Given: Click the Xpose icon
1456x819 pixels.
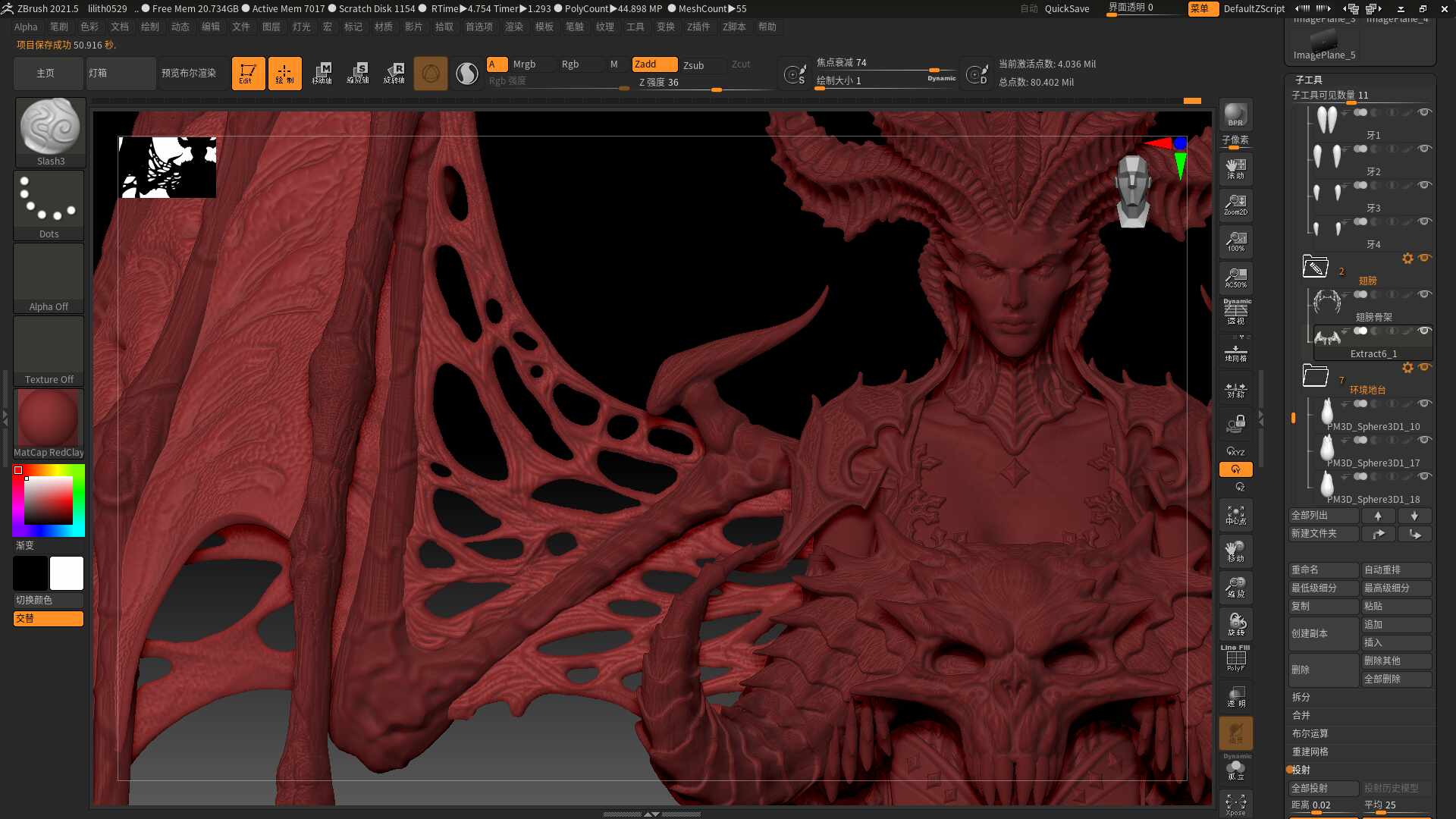Looking at the screenshot, I should (x=1235, y=804).
